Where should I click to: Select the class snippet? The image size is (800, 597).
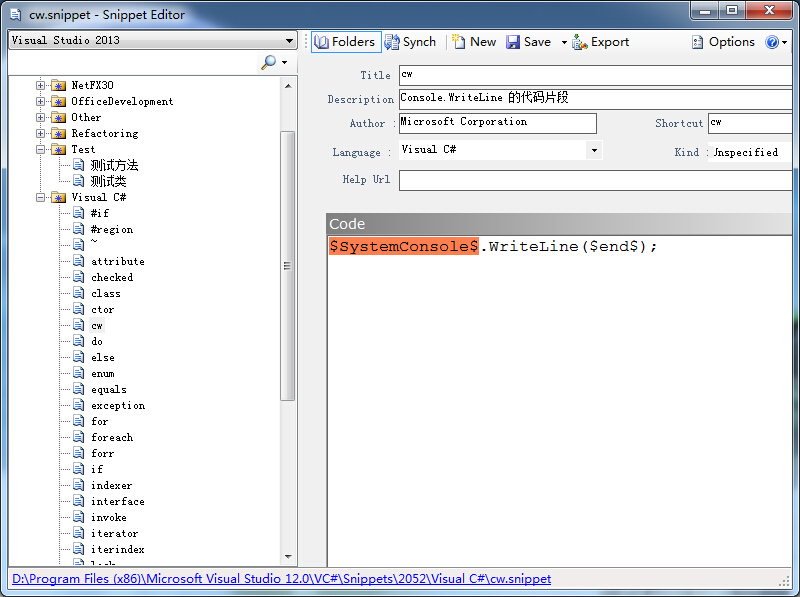tap(106, 293)
